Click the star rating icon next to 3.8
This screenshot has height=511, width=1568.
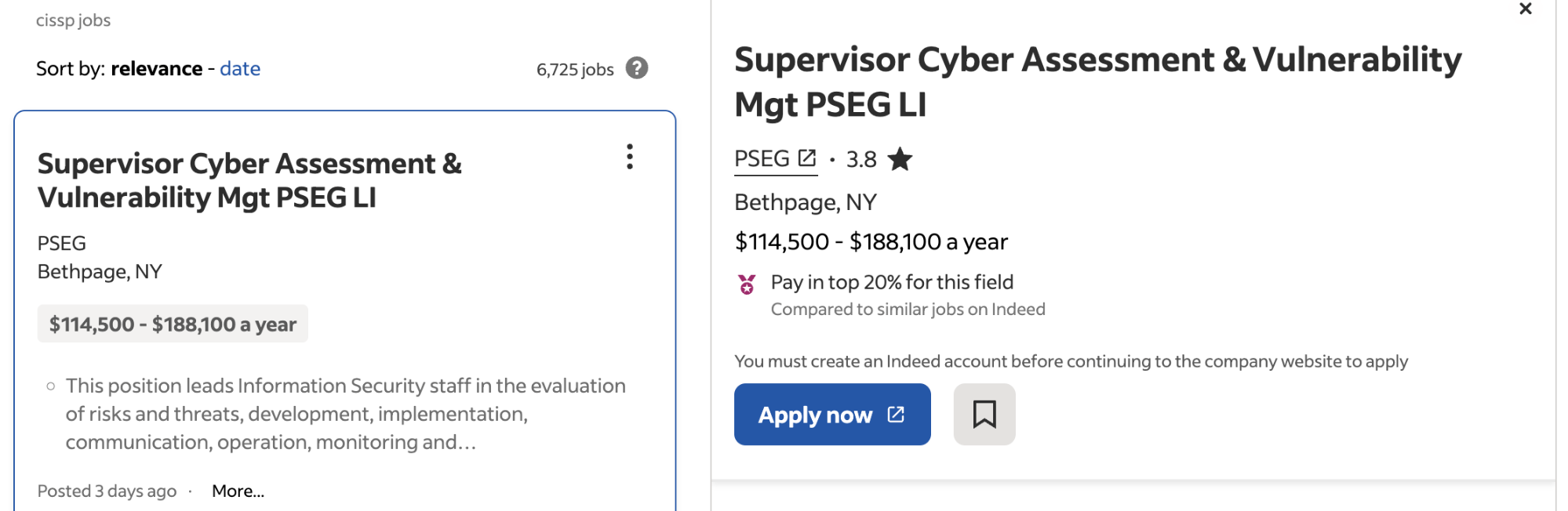click(900, 159)
